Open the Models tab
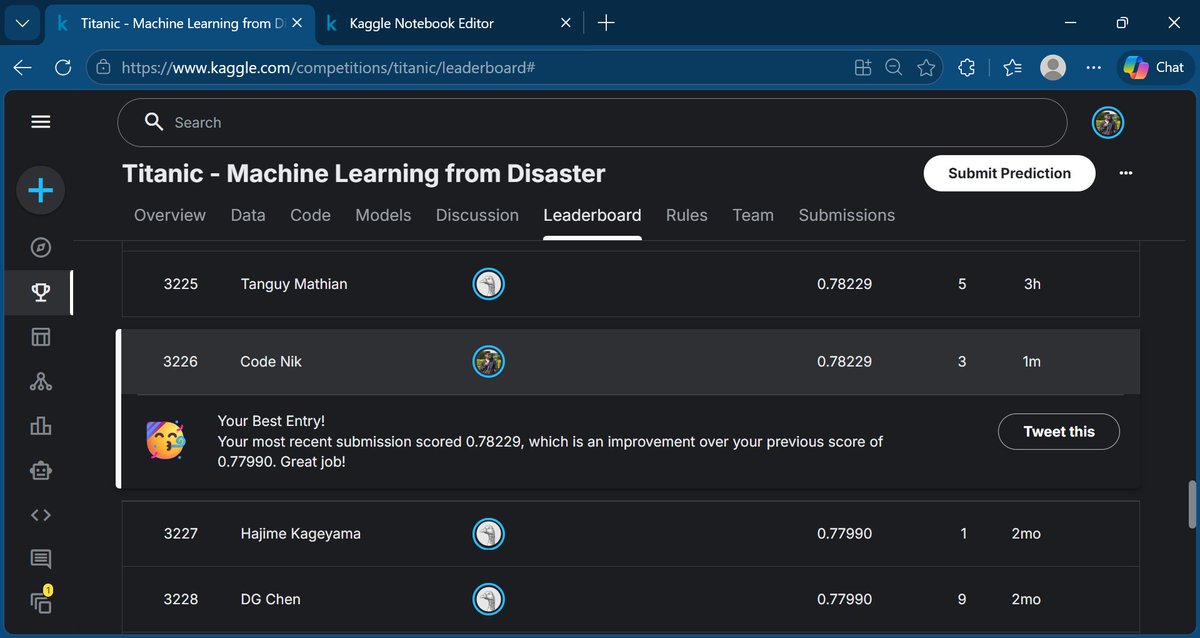 383,215
